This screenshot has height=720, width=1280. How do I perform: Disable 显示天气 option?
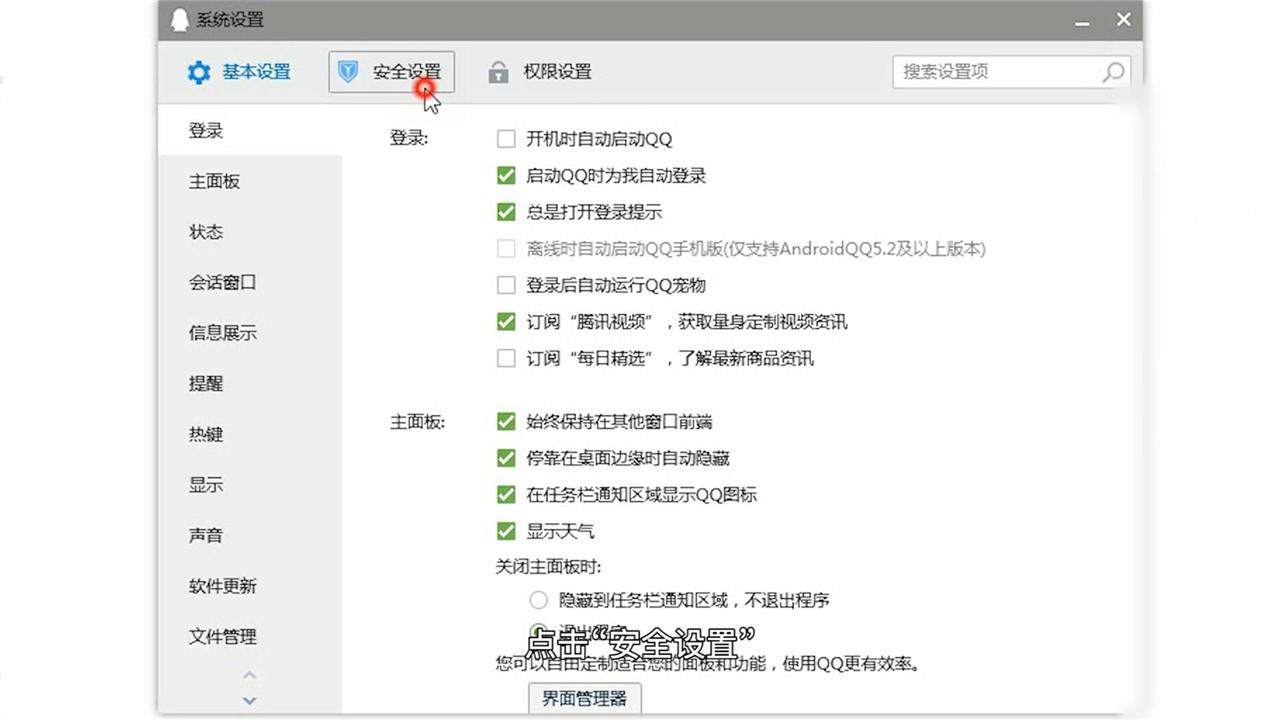[x=506, y=530]
